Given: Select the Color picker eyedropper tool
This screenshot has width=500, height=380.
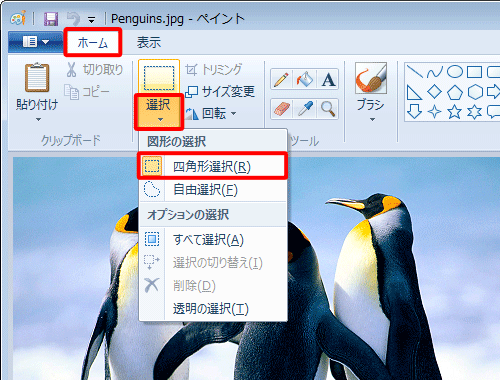Looking at the screenshot, I should 305,109.
